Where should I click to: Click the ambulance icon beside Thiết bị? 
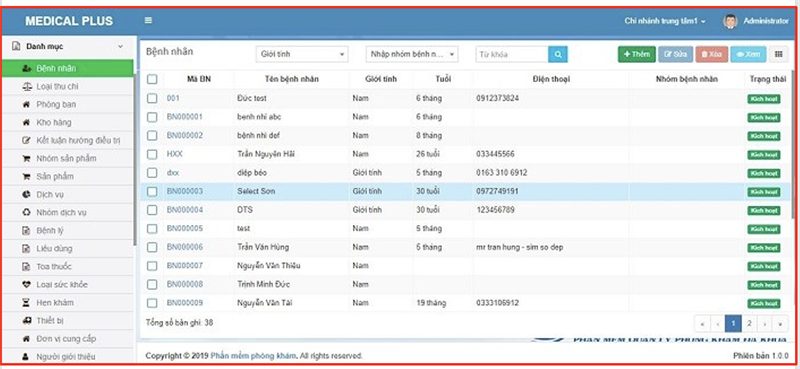pos(27,321)
